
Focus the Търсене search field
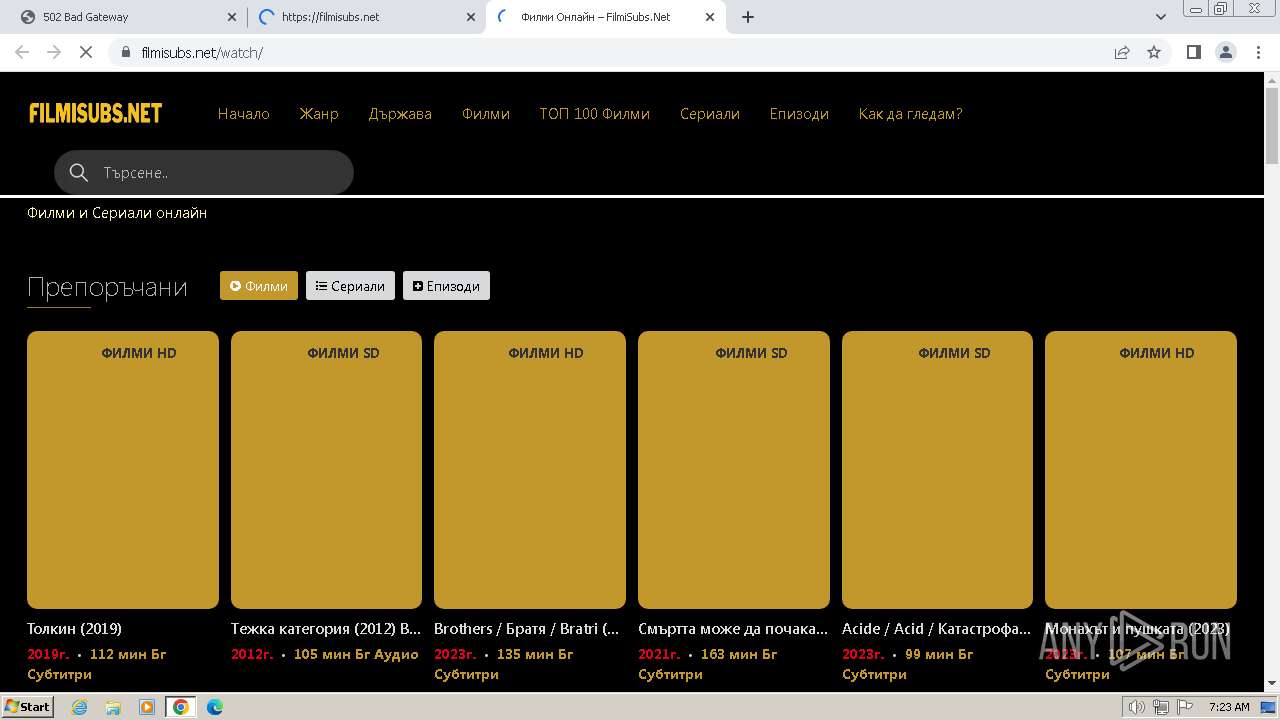coord(204,172)
